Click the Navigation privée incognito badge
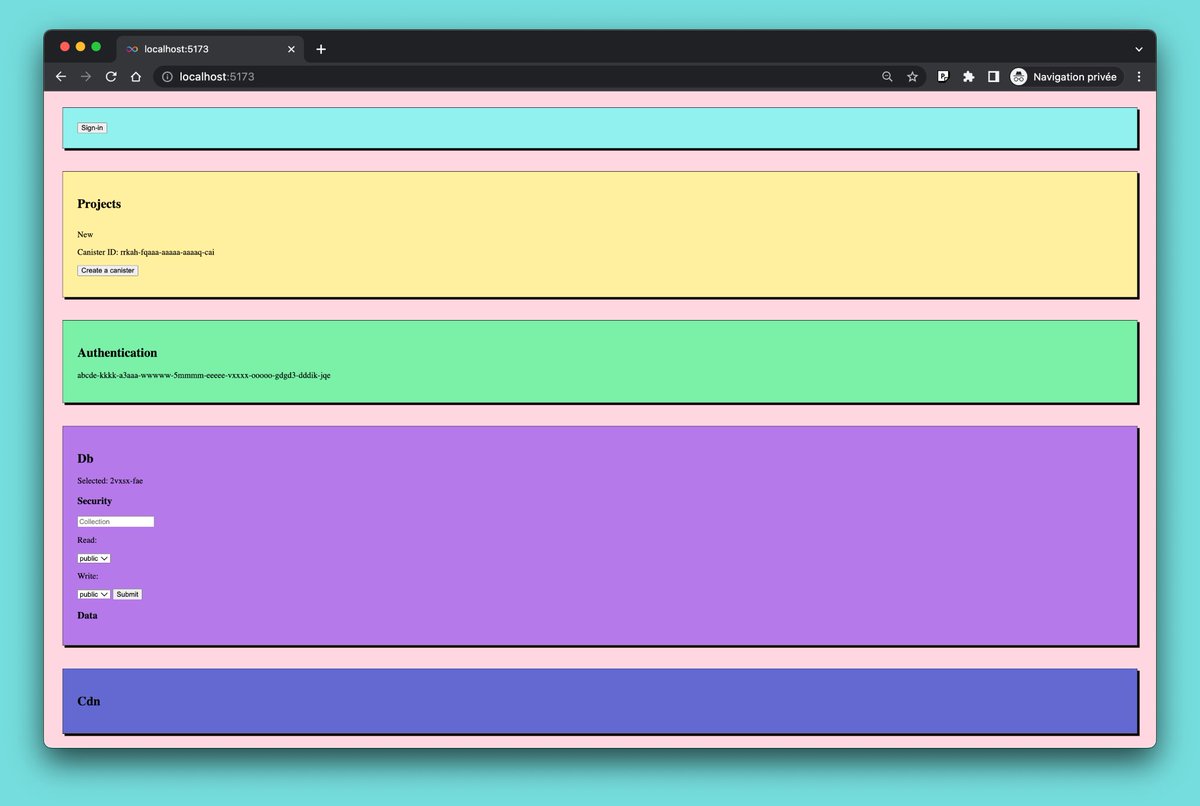The width and height of the screenshot is (1200, 806). click(1065, 76)
